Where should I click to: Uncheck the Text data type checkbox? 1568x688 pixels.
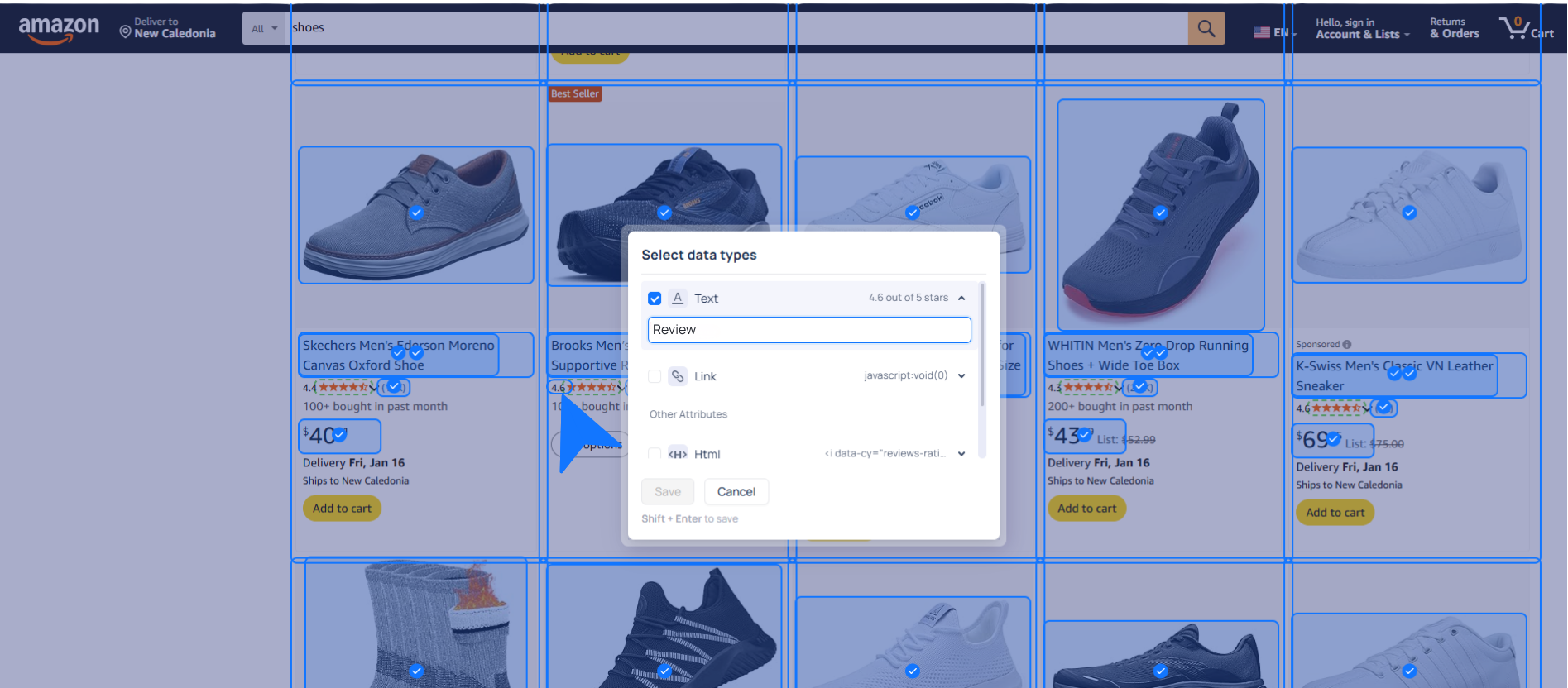pos(655,299)
